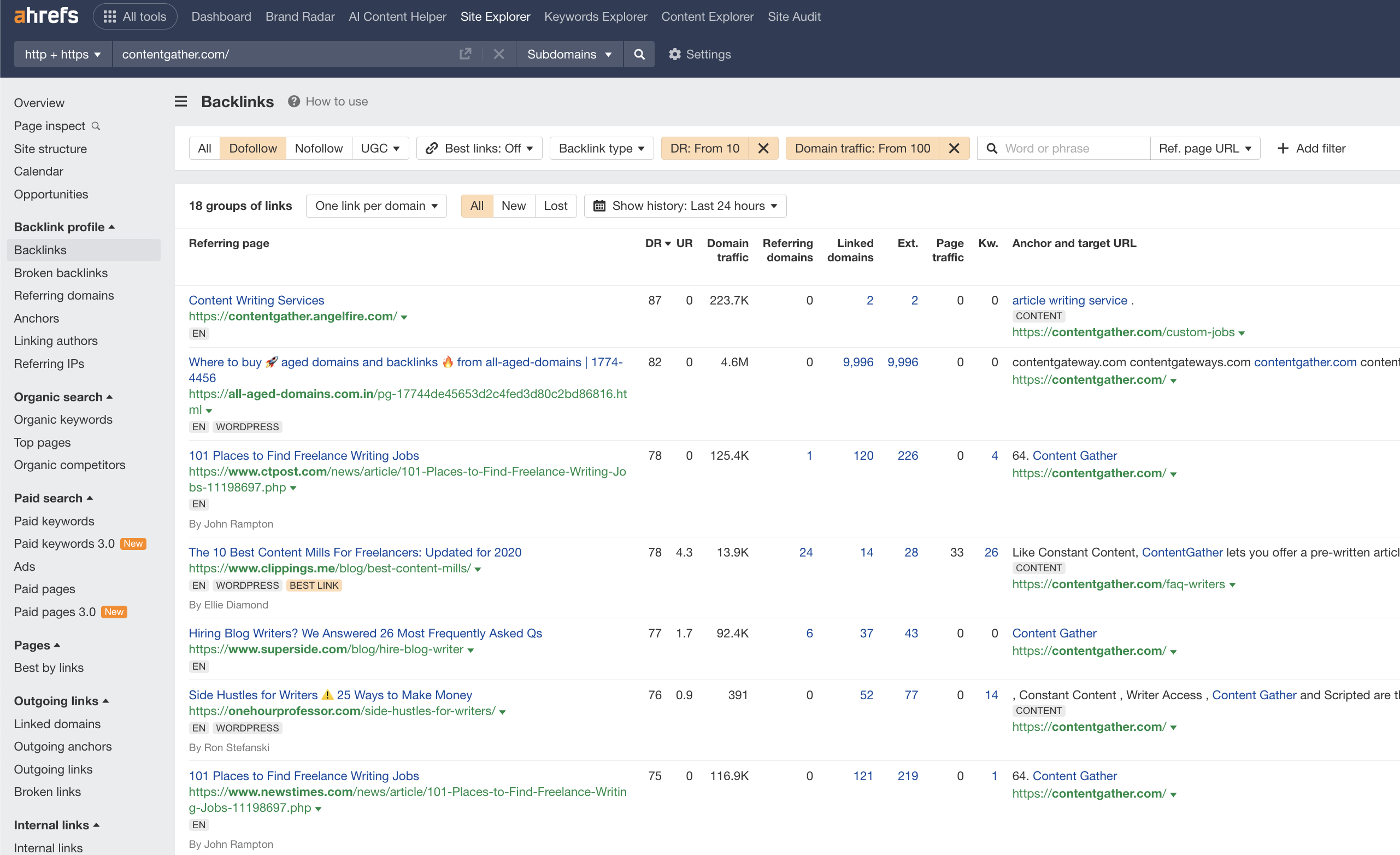
Task: Click the calendar icon in Show history
Action: pos(599,206)
